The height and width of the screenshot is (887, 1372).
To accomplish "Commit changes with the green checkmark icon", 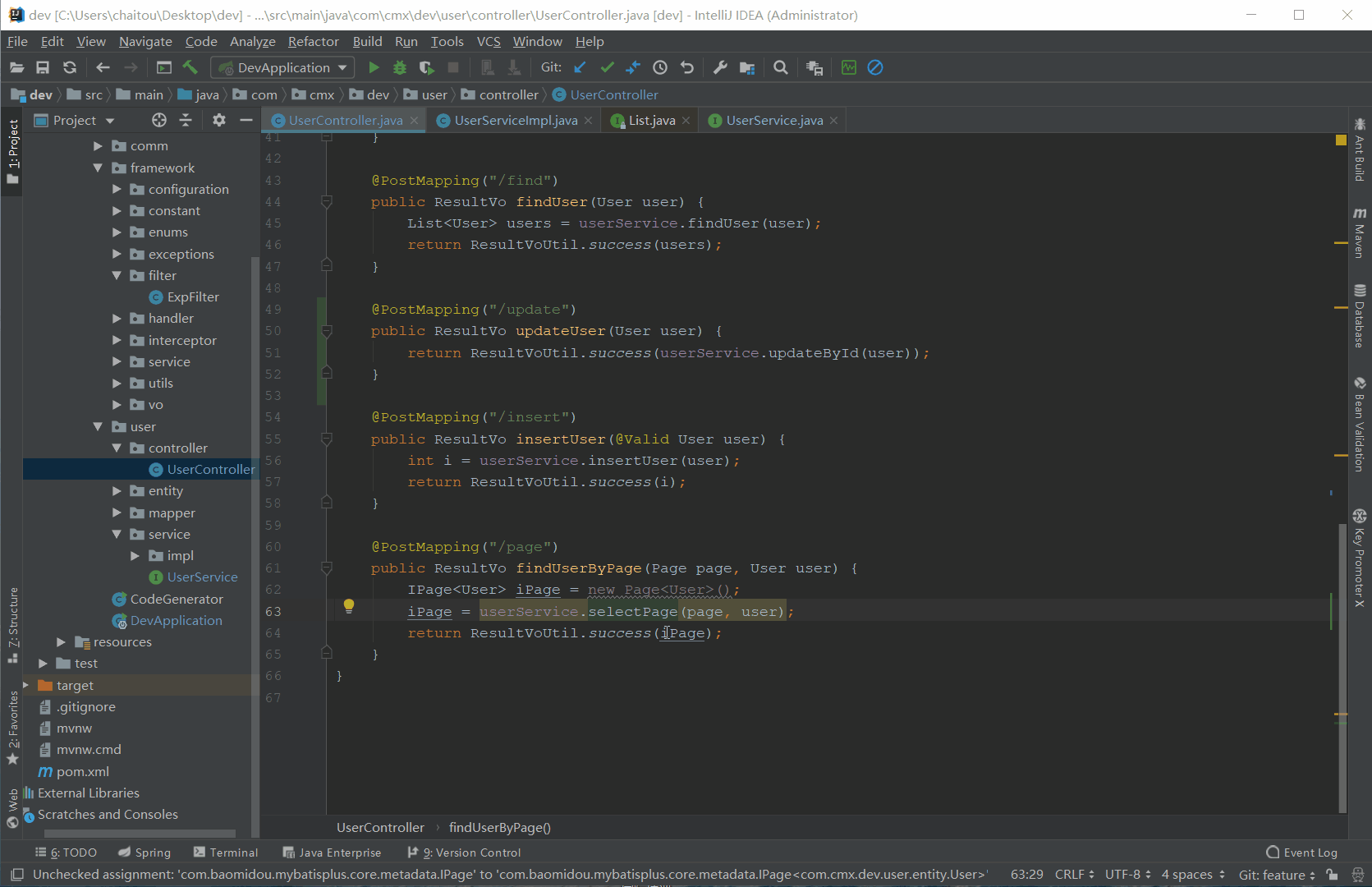I will click(607, 68).
